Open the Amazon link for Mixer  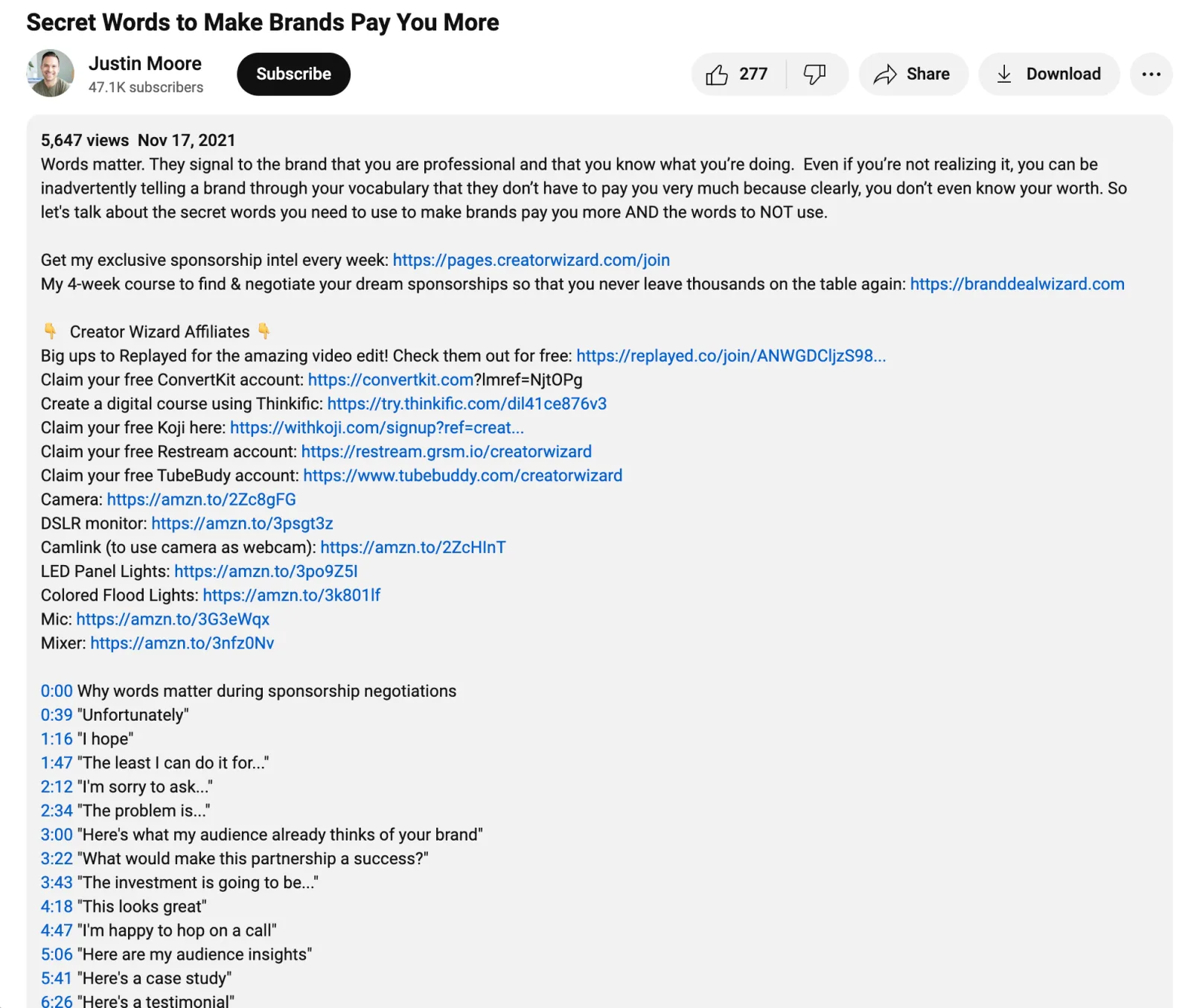[x=182, y=643]
